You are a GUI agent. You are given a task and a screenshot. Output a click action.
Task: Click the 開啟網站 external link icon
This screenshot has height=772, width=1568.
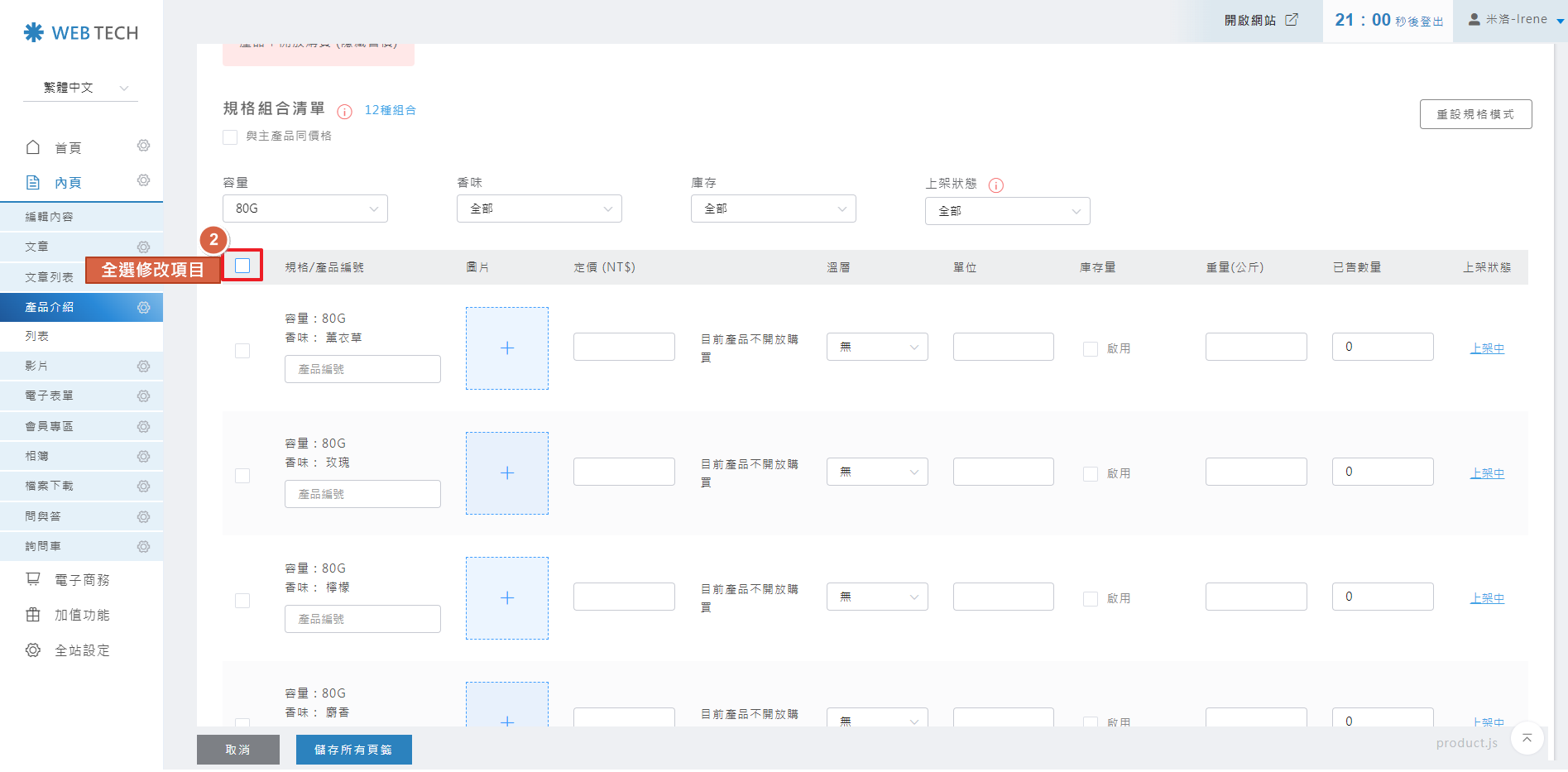point(1292,20)
